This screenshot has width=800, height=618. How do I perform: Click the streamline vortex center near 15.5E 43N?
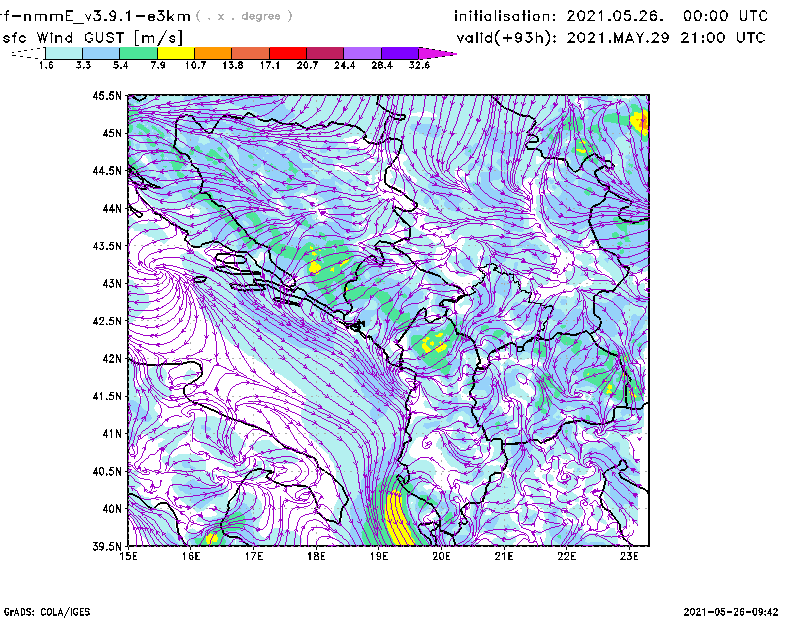[x=162, y=266]
